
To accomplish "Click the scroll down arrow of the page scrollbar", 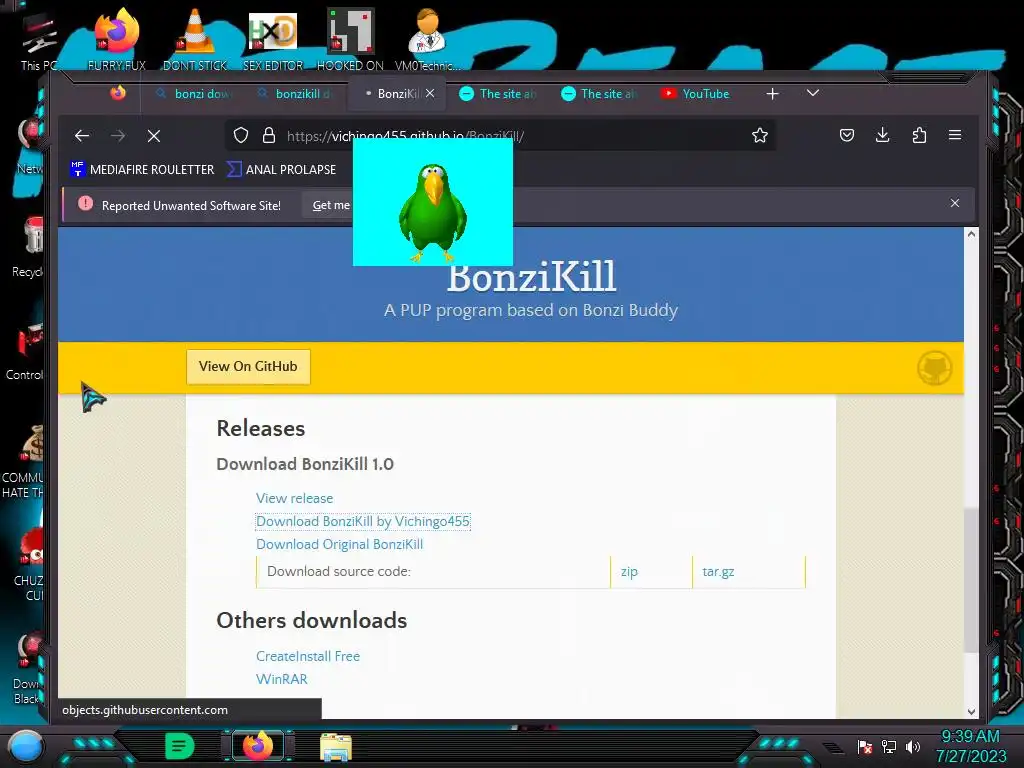I will click(x=971, y=711).
